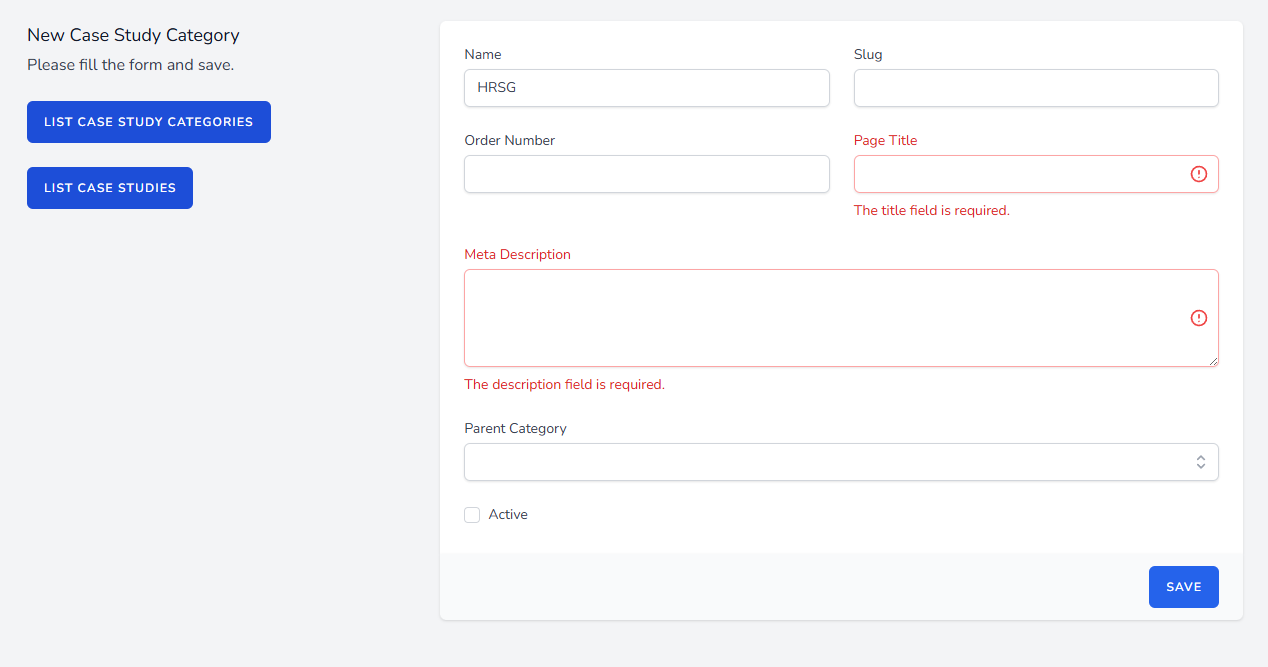The width and height of the screenshot is (1268, 667).
Task: Click the Order Number label
Action: tap(509, 141)
